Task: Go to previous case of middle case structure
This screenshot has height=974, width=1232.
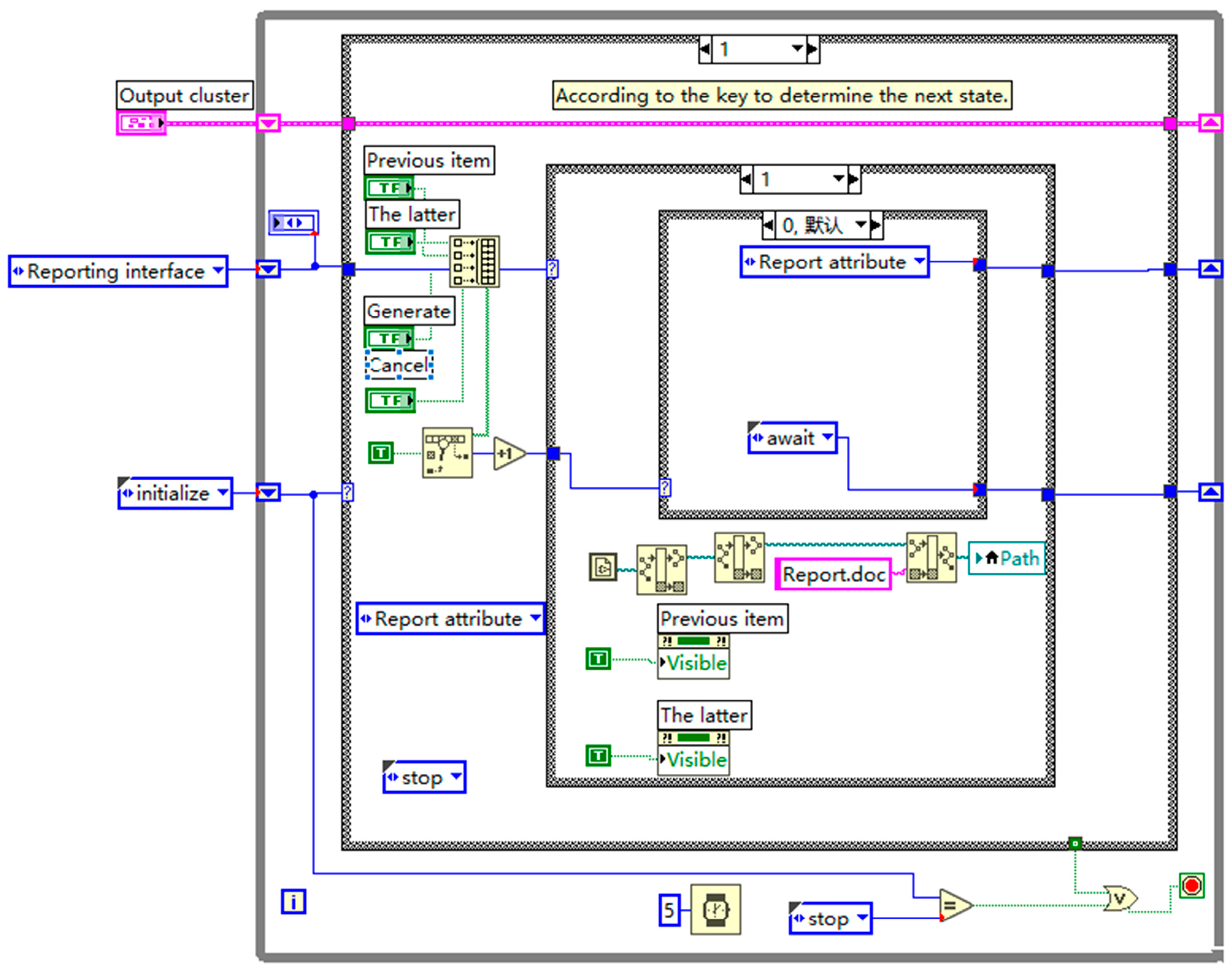Action: [746, 179]
